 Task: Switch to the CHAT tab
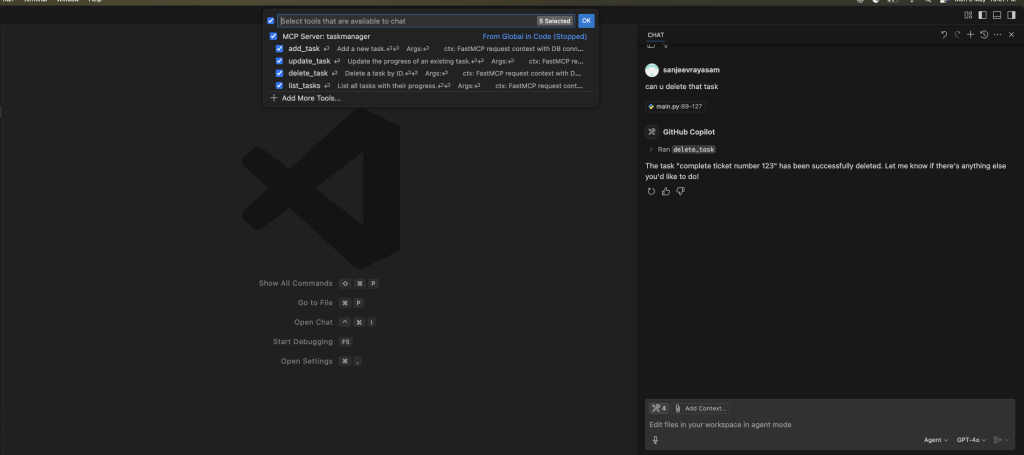coord(656,35)
